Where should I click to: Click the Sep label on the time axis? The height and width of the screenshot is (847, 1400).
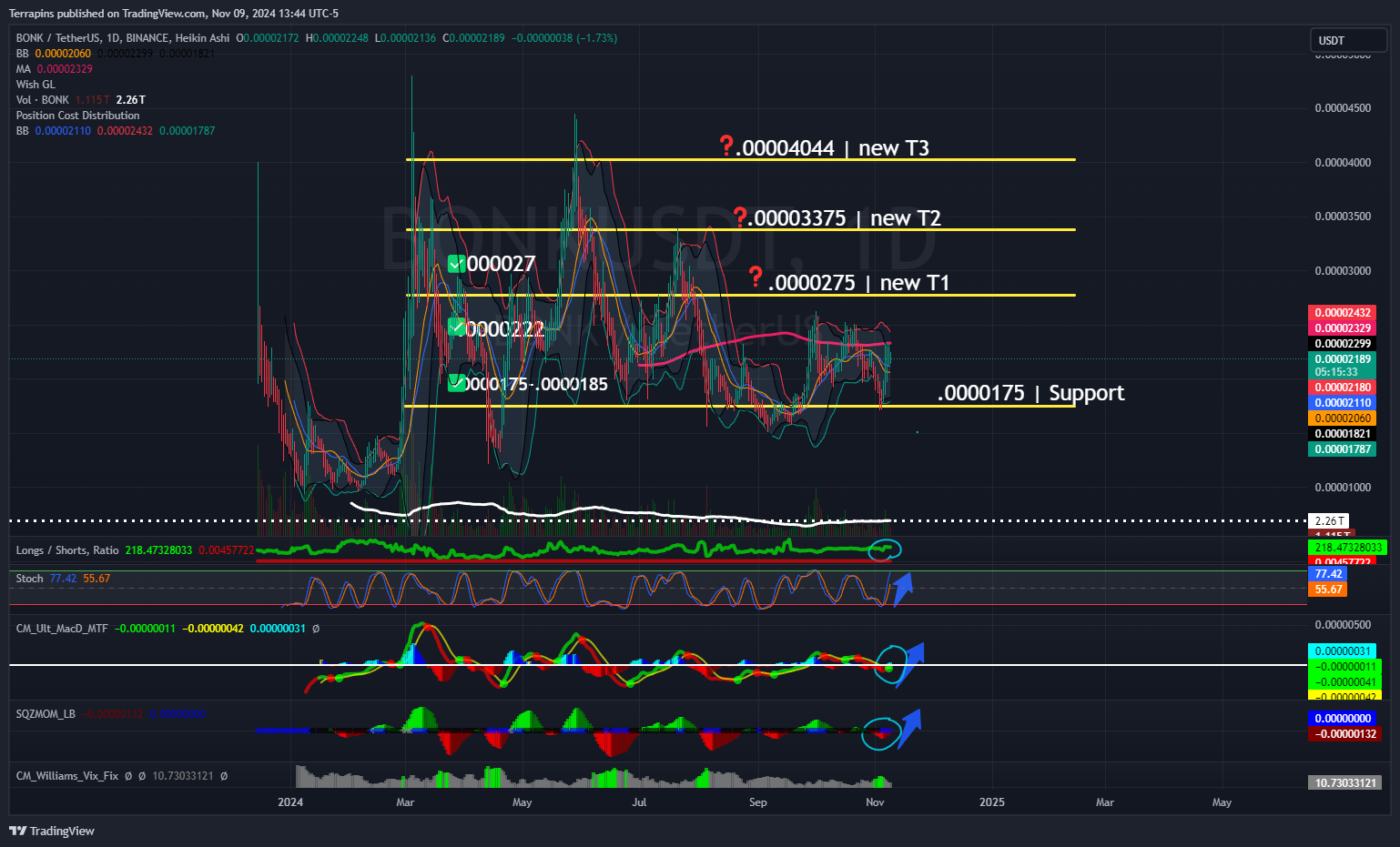click(x=757, y=802)
